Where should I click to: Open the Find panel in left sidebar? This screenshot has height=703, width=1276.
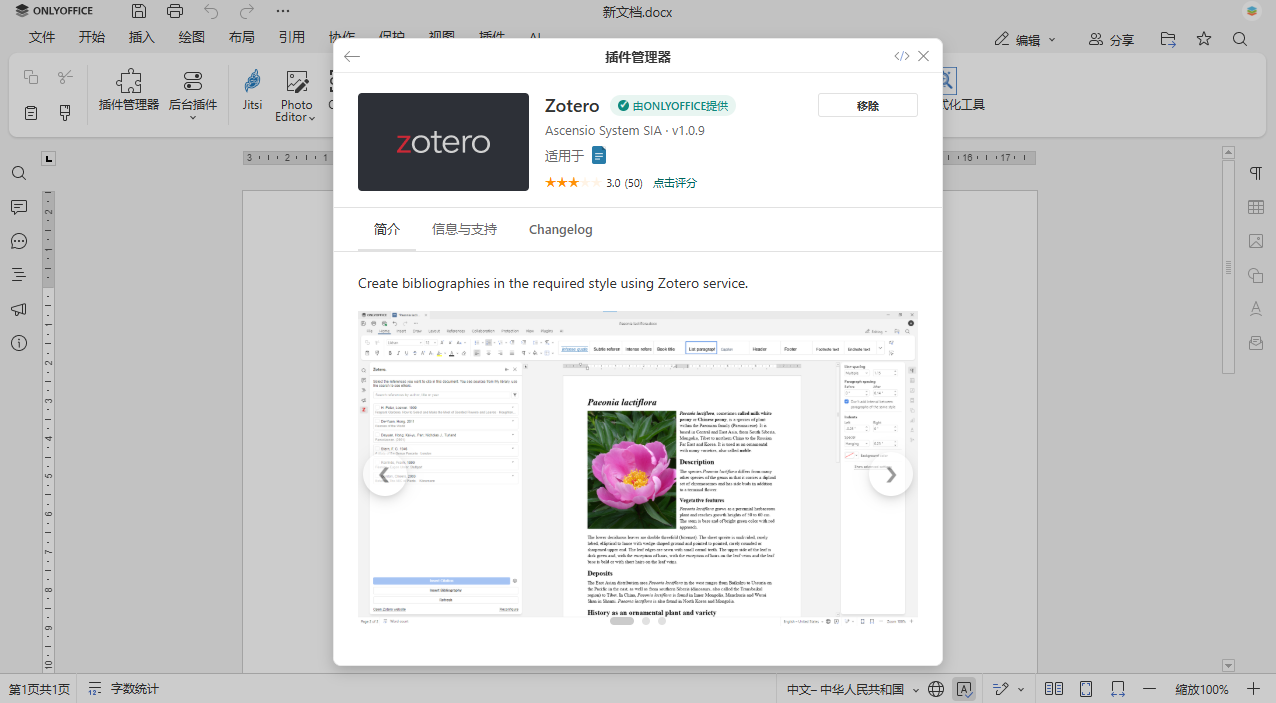pos(19,173)
